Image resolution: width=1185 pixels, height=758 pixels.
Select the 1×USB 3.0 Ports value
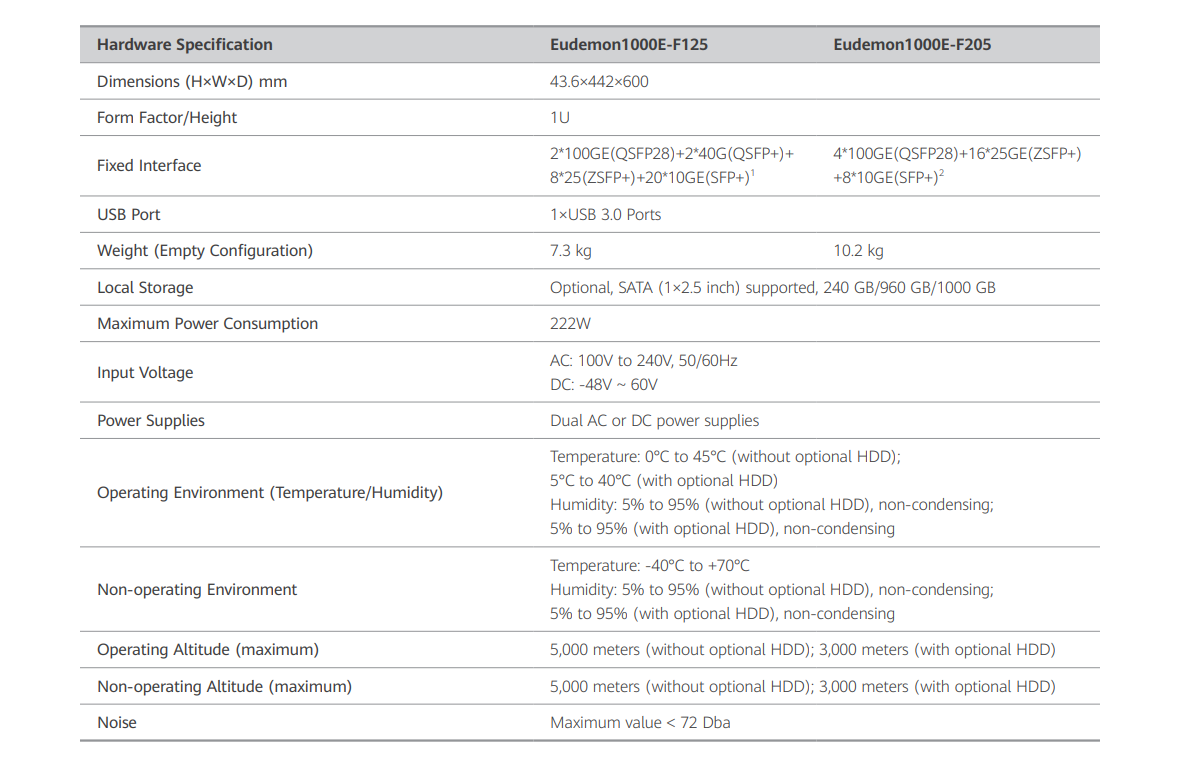pyautogui.click(x=605, y=215)
